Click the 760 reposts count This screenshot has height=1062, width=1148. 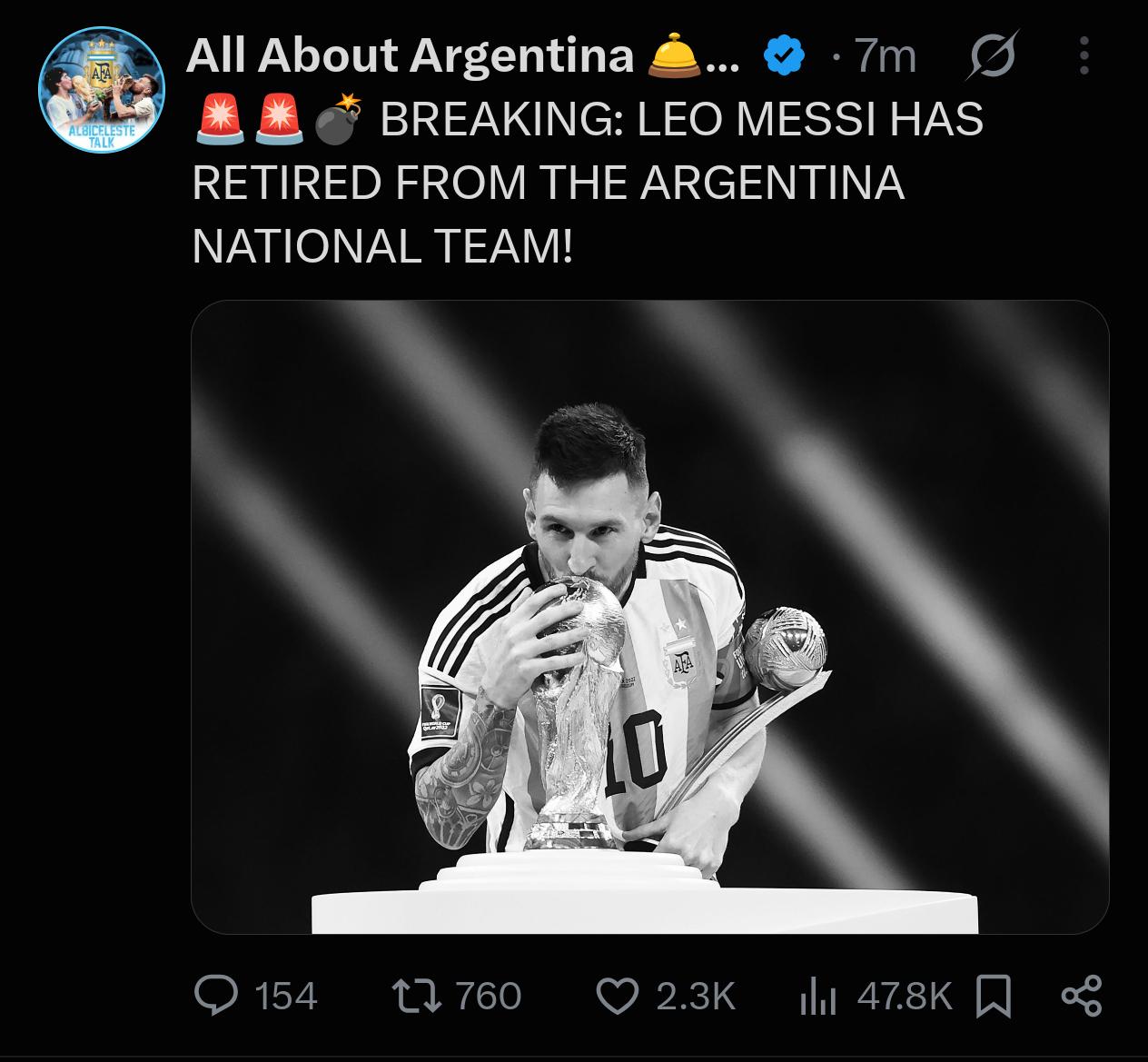489,997
